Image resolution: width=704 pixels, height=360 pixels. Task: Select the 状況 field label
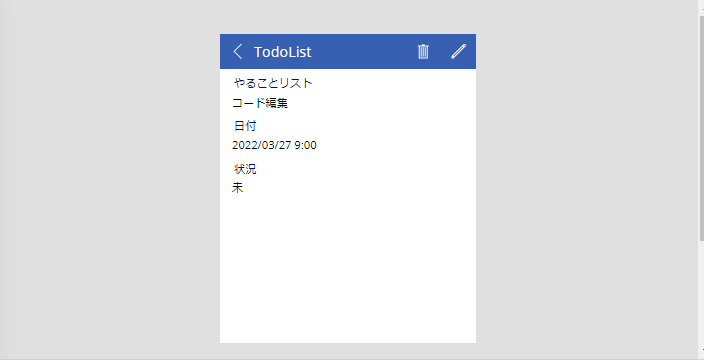coord(245,169)
